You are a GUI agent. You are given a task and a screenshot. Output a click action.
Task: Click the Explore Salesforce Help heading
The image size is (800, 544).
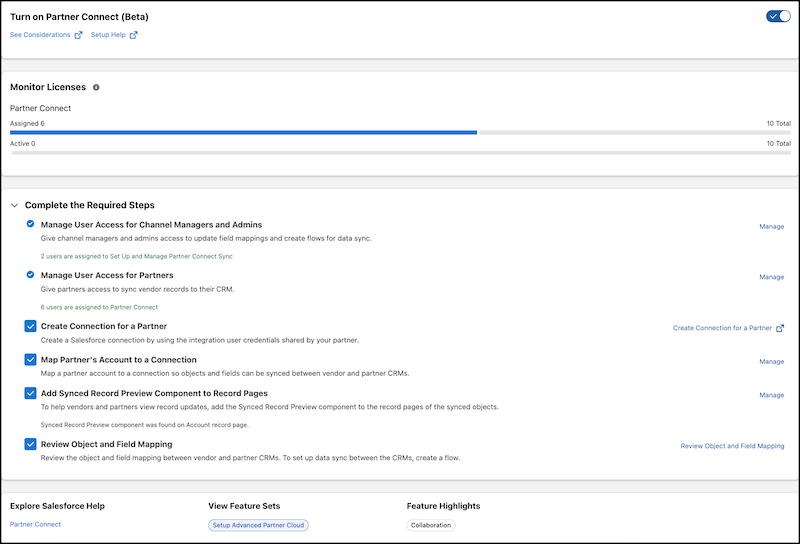click(57, 506)
